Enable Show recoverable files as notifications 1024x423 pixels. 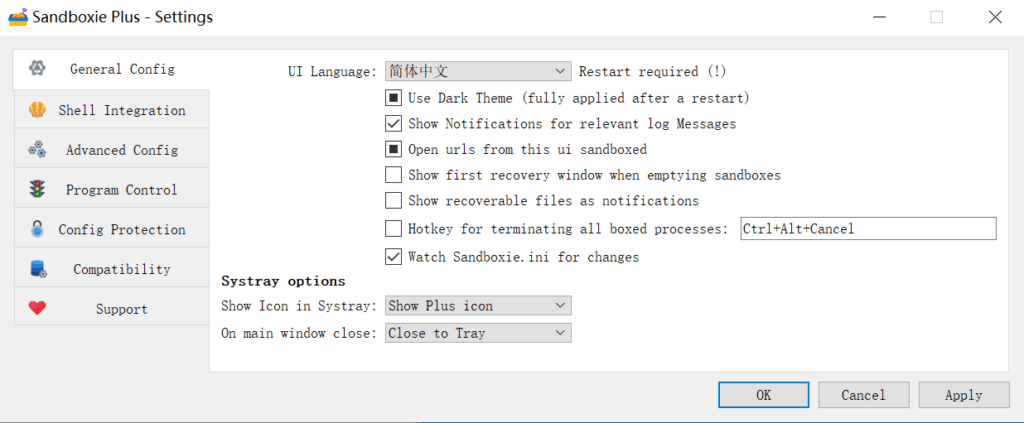click(394, 201)
